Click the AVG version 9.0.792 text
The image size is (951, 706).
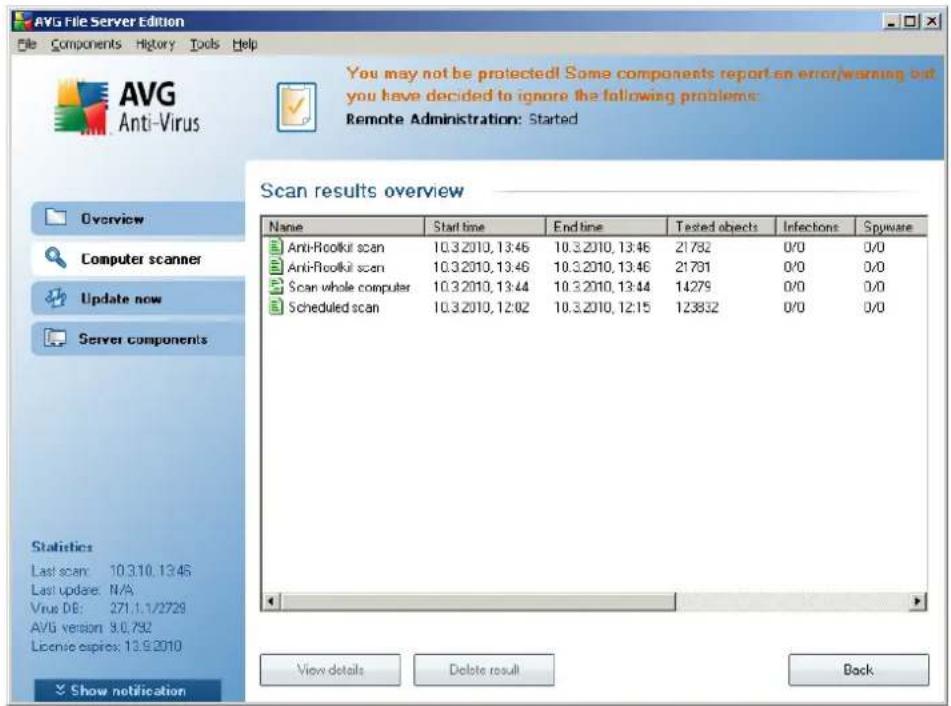tap(91, 627)
